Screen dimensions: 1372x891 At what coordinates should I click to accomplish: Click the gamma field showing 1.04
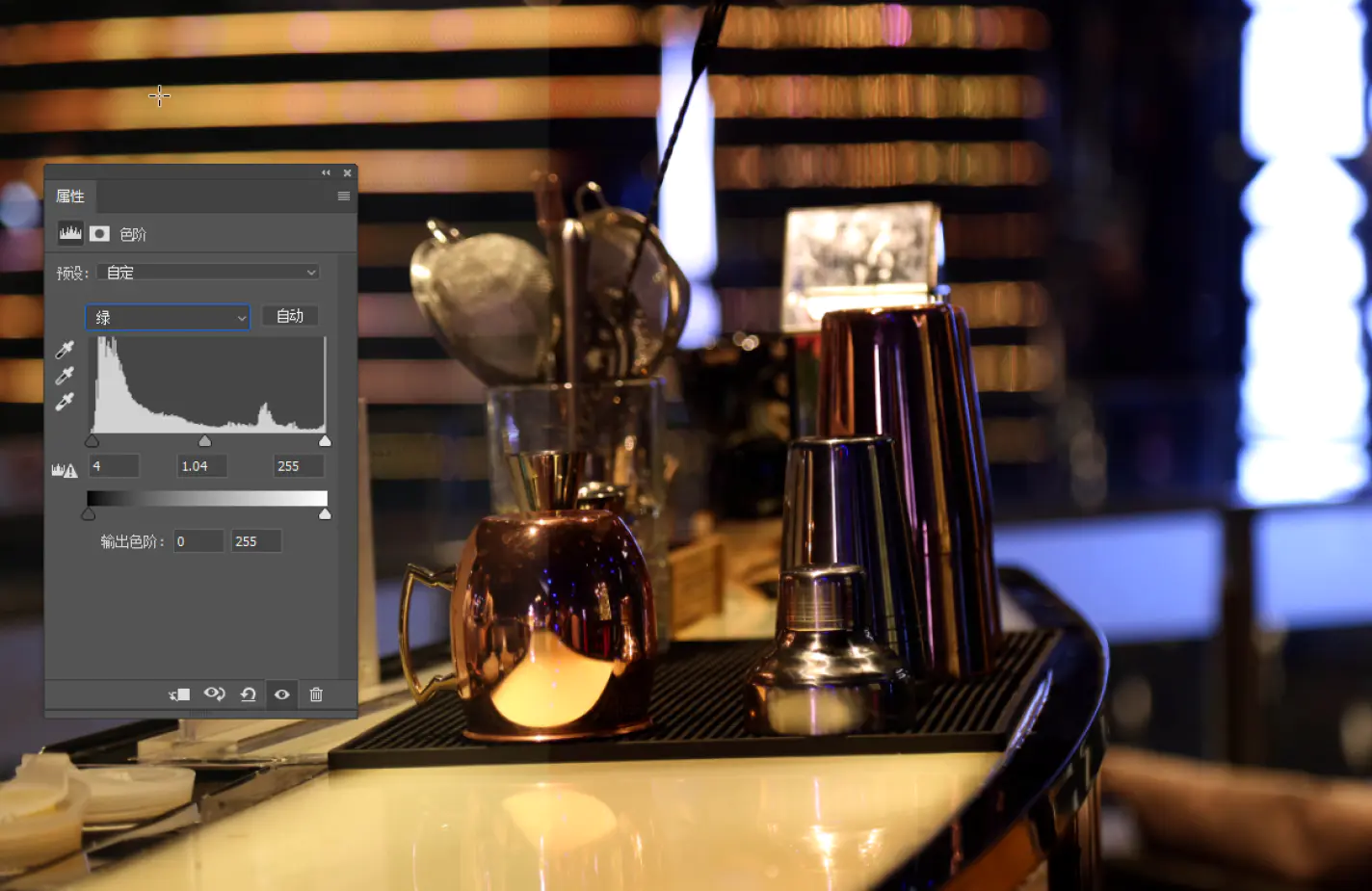point(202,466)
